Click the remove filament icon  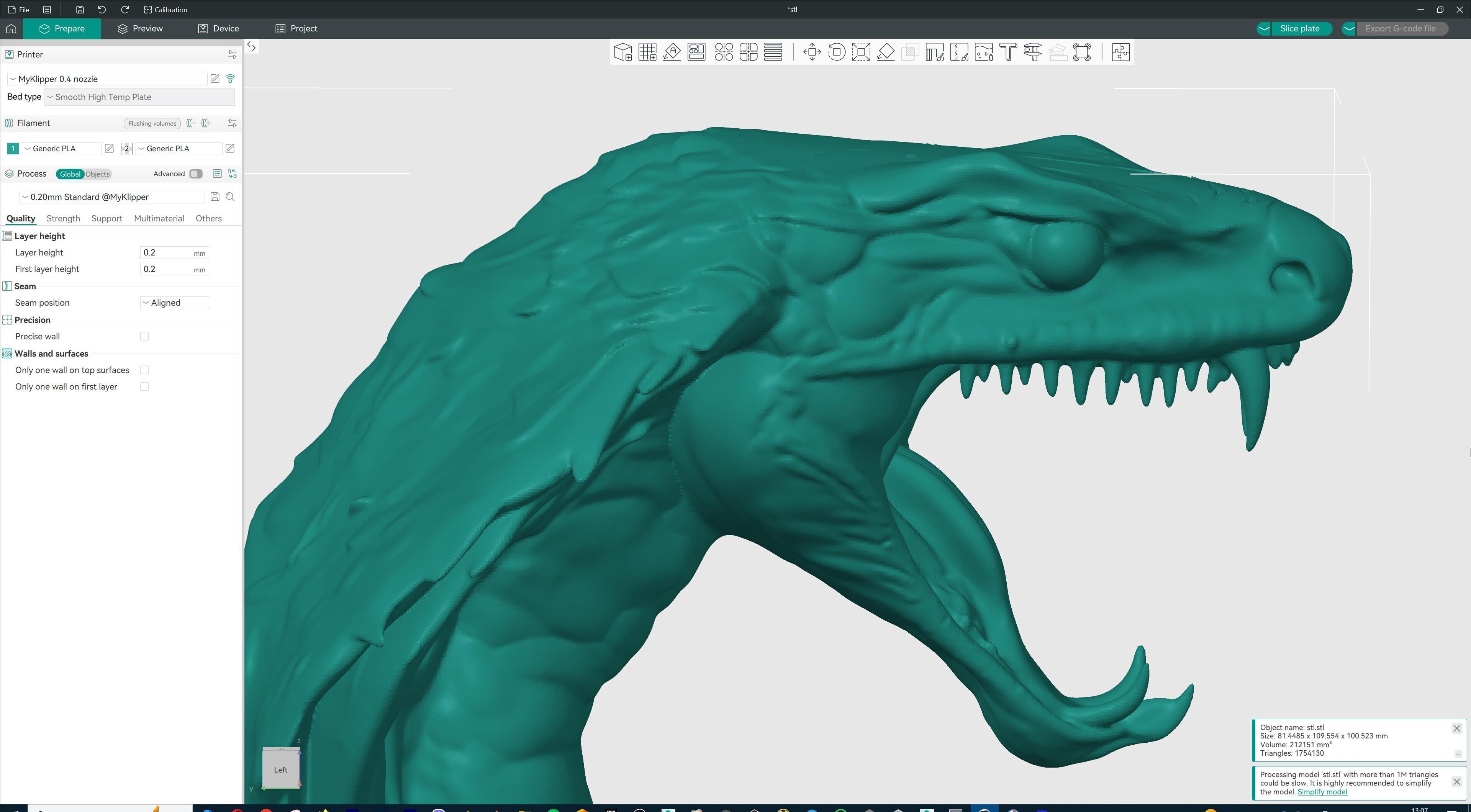click(191, 123)
